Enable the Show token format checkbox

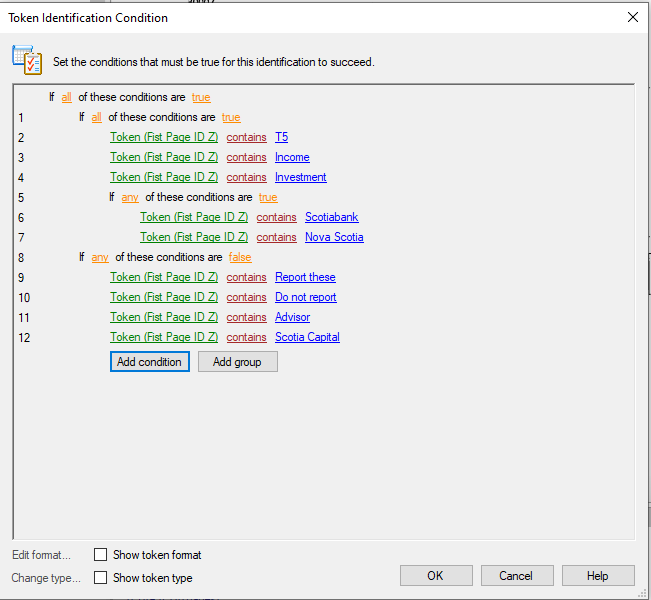pyautogui.click(x=100, y=555)
